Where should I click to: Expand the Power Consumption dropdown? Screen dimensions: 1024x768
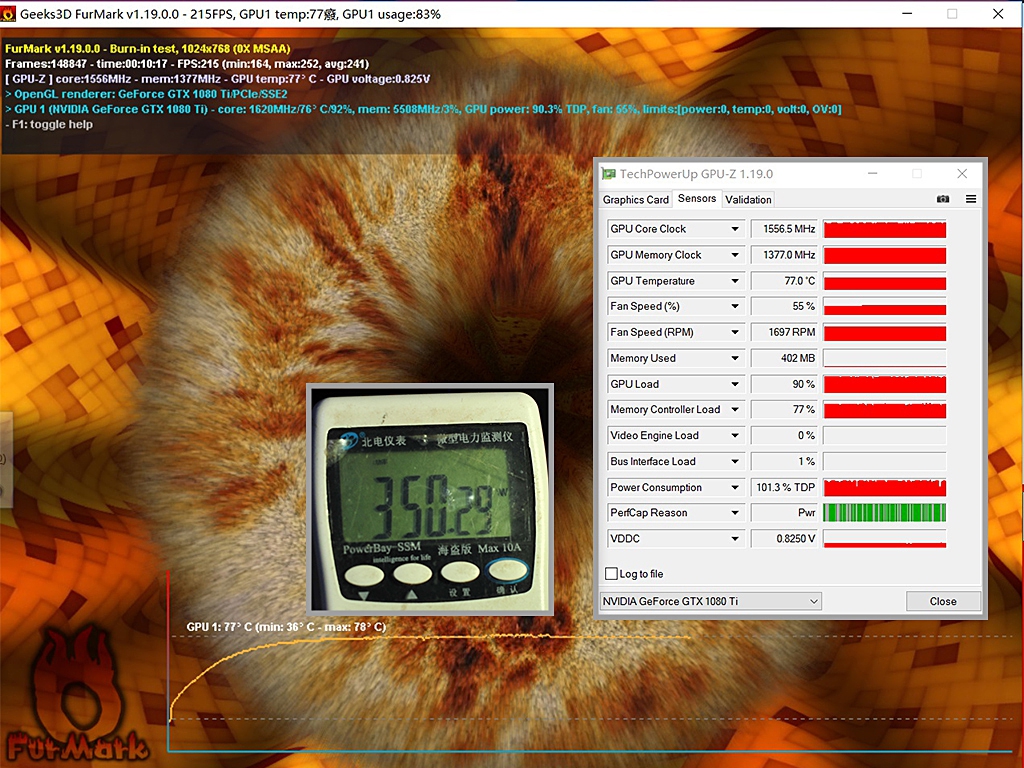(x=735, y=487)
